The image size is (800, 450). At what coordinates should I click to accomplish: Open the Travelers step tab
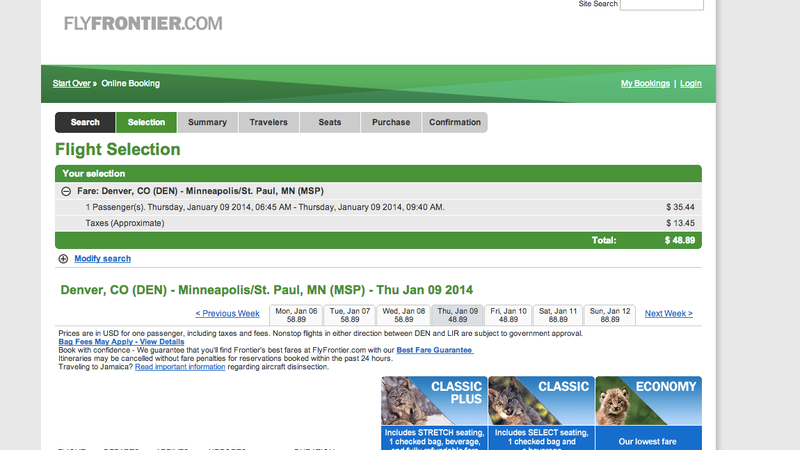coord(268,122)
